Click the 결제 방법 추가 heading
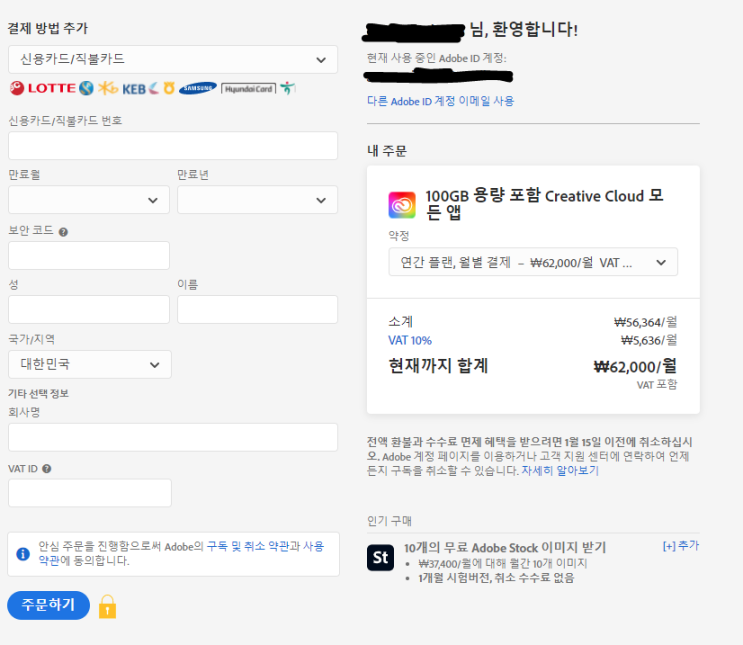This screenshot has width=743, height=645. click(x=48, y=28)
